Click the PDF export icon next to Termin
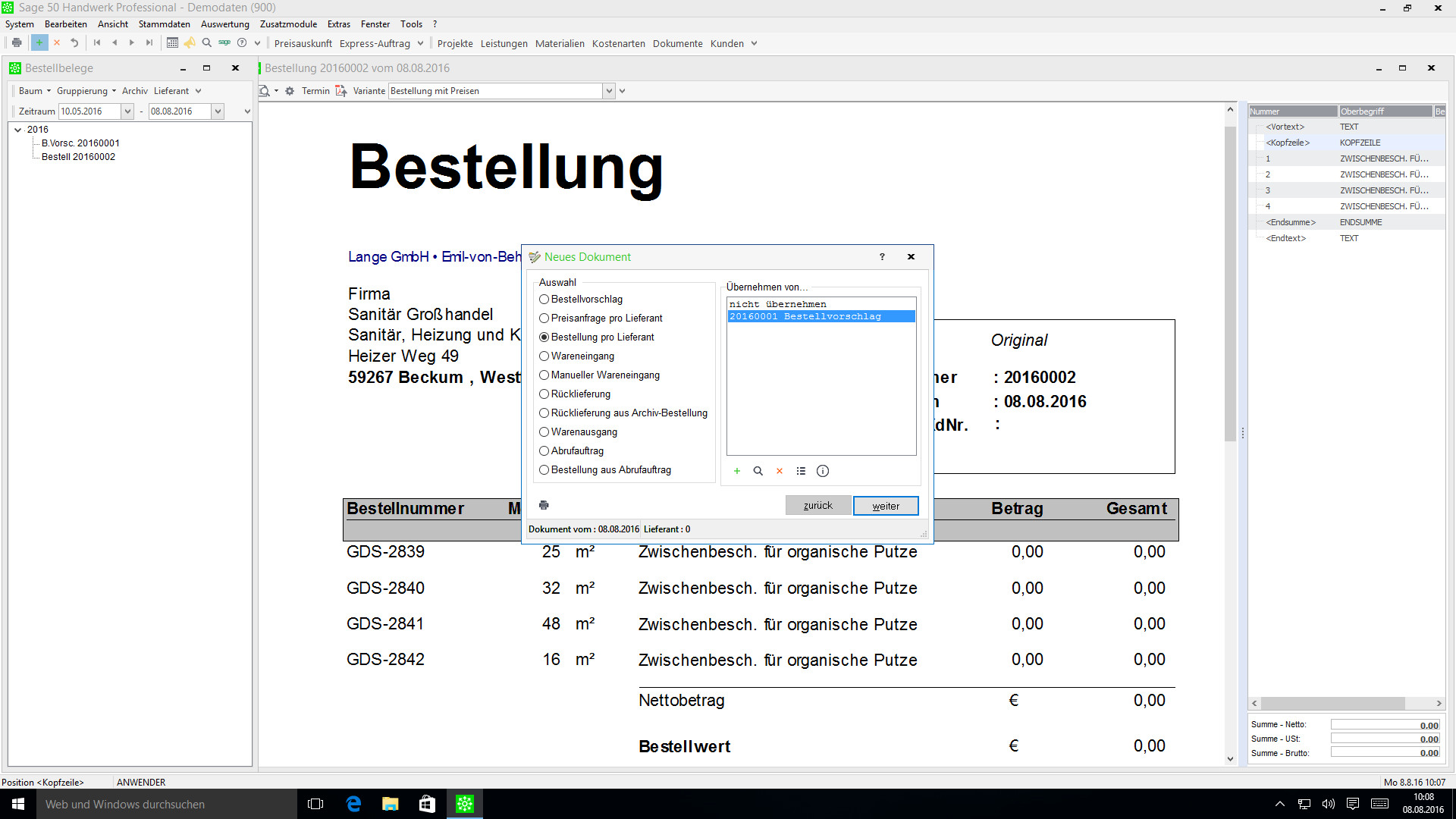 (341, 91)
